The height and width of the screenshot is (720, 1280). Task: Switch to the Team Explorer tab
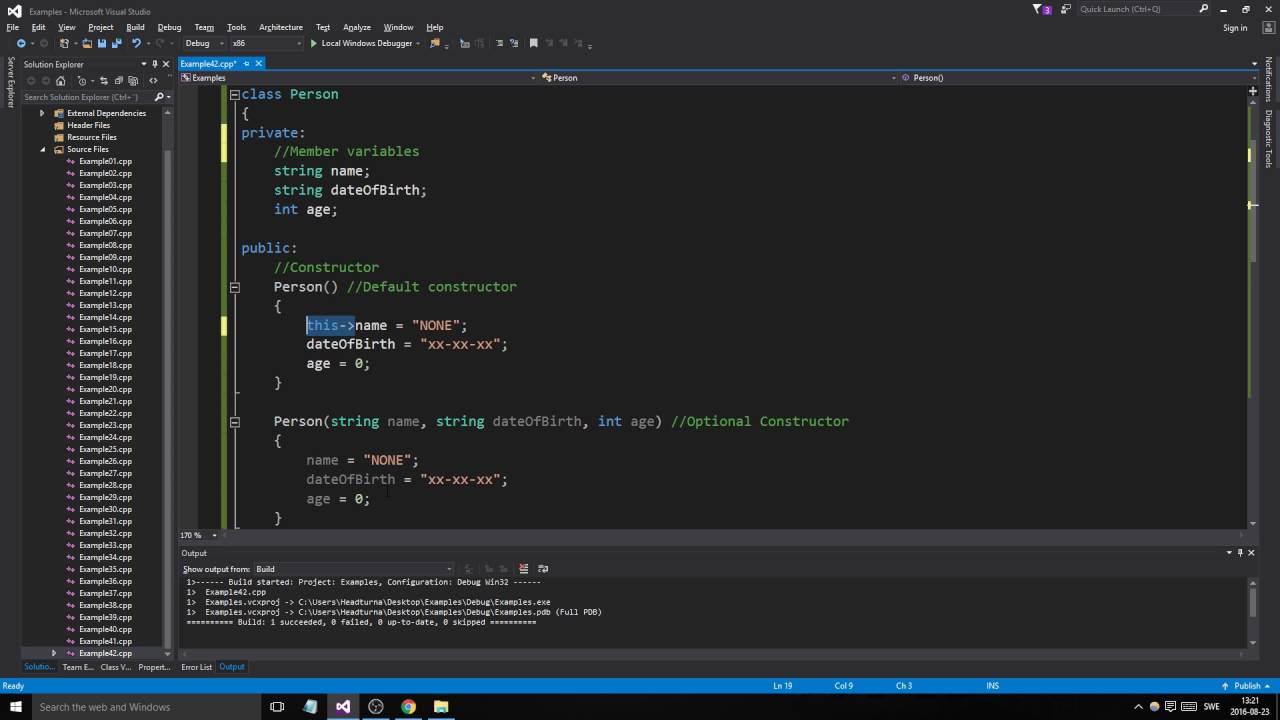tap(77, 667)
